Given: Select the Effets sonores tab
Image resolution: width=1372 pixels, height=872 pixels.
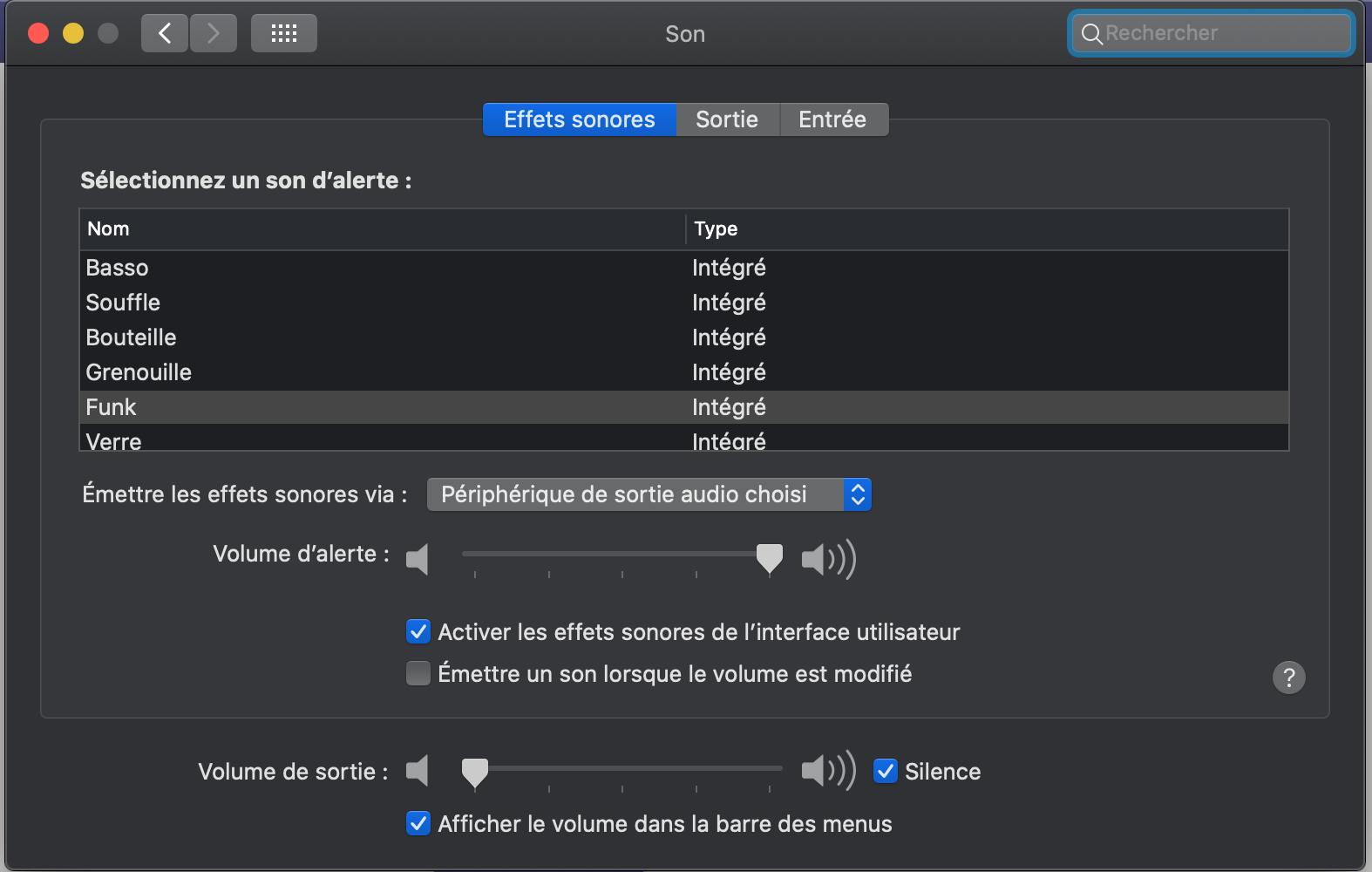Looking at the screenshot, I should [x=580, y=119].
